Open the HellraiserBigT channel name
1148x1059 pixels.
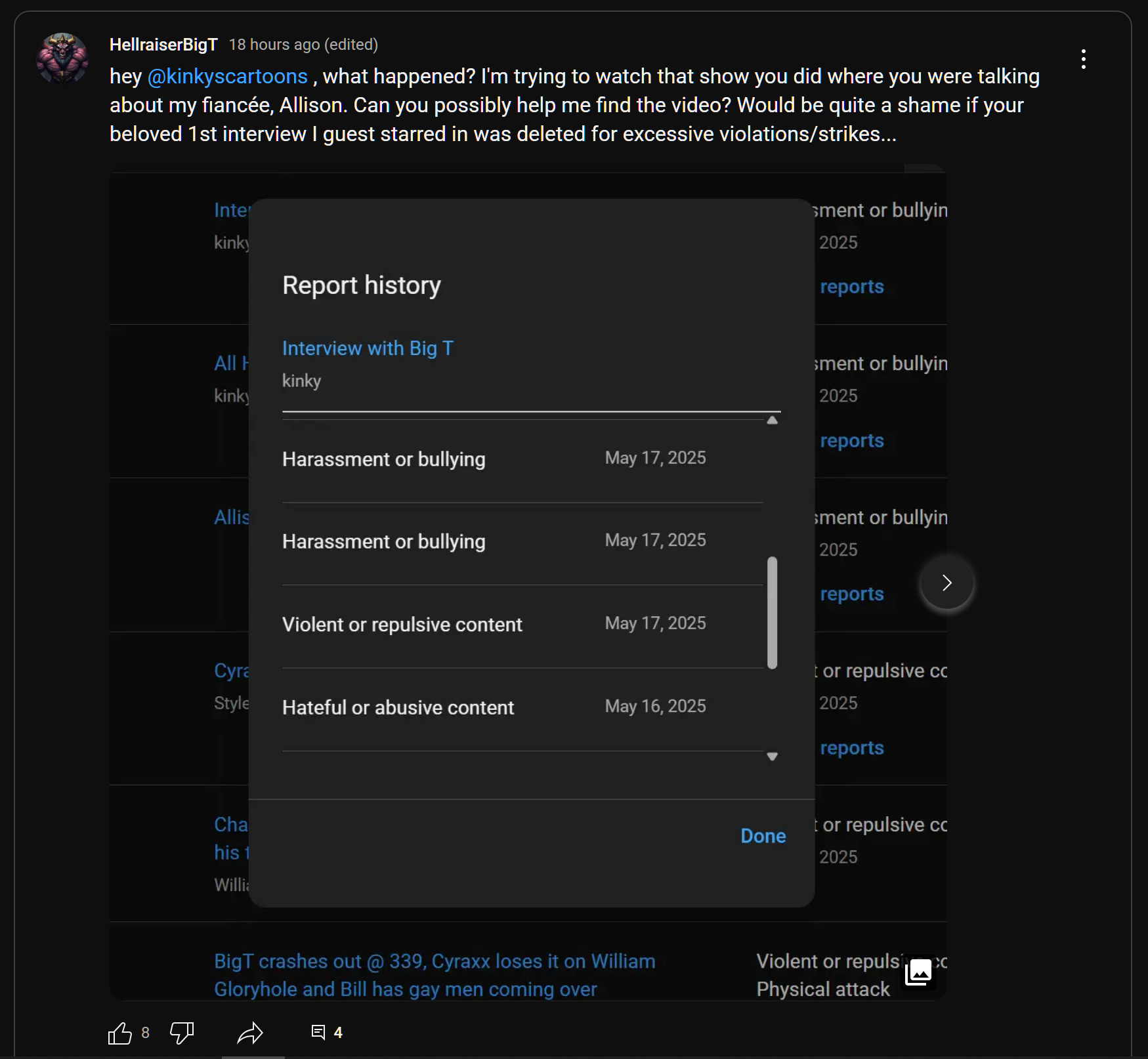[x=163, y=45]
